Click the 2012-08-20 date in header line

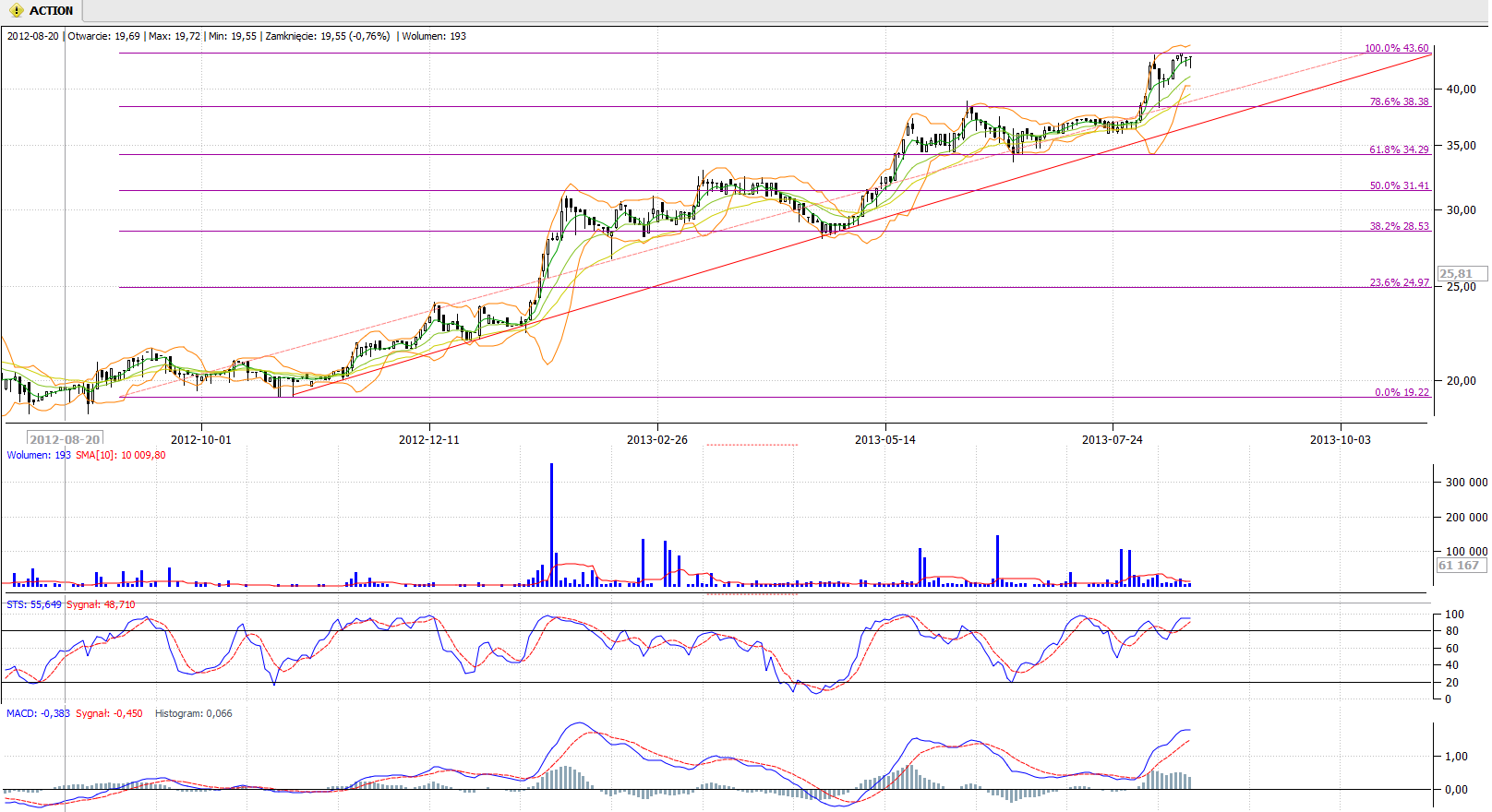[x=33, y=36]
